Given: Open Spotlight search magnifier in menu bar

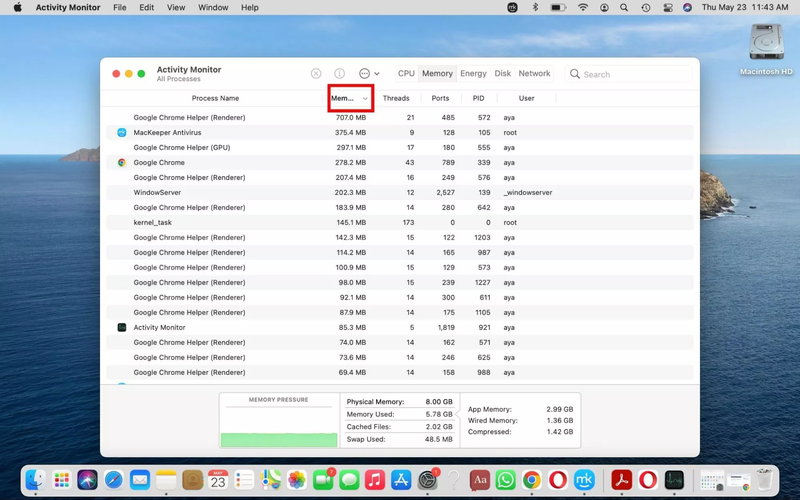Looking at the screenshot, I should 624,7.
